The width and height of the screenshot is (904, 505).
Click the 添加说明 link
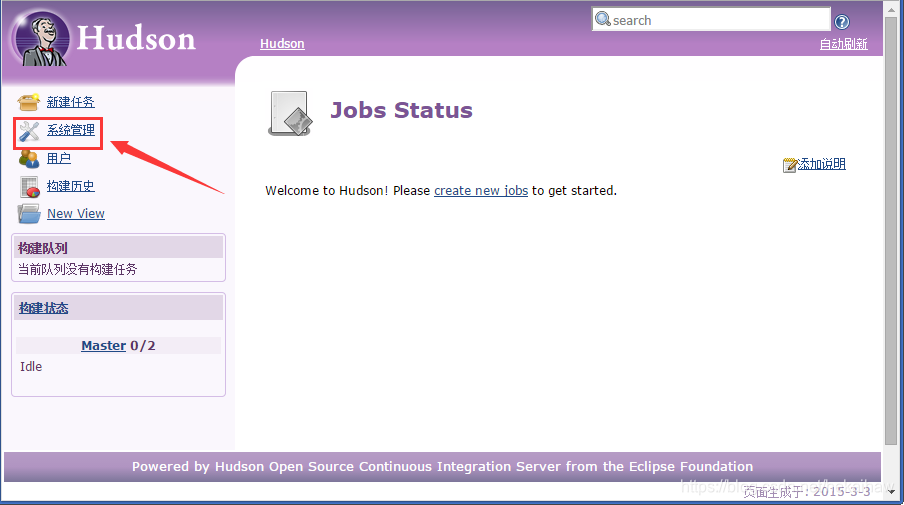click(x=822, y=164)
